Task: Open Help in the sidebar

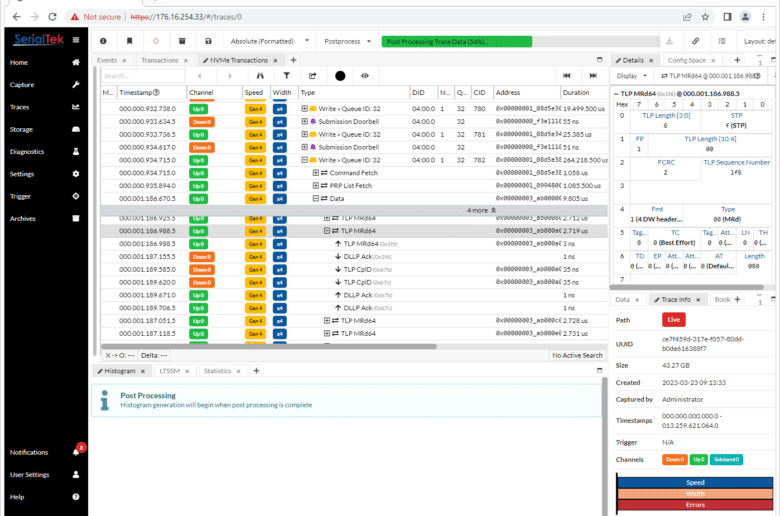Action: (45, 497)
